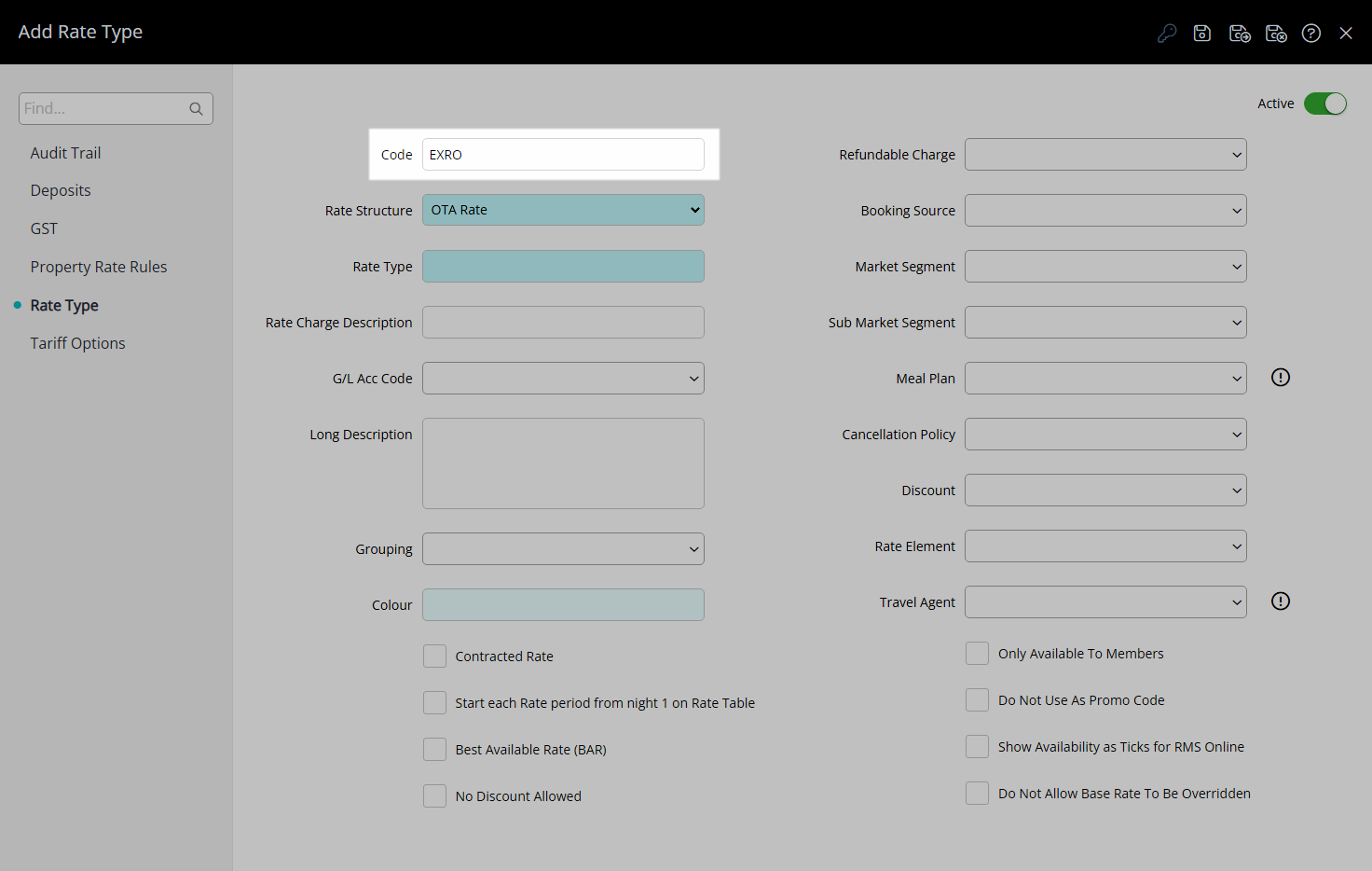Click the Long Description text area
Screen dimensions: 1372x871
click(x=563, y=463)
